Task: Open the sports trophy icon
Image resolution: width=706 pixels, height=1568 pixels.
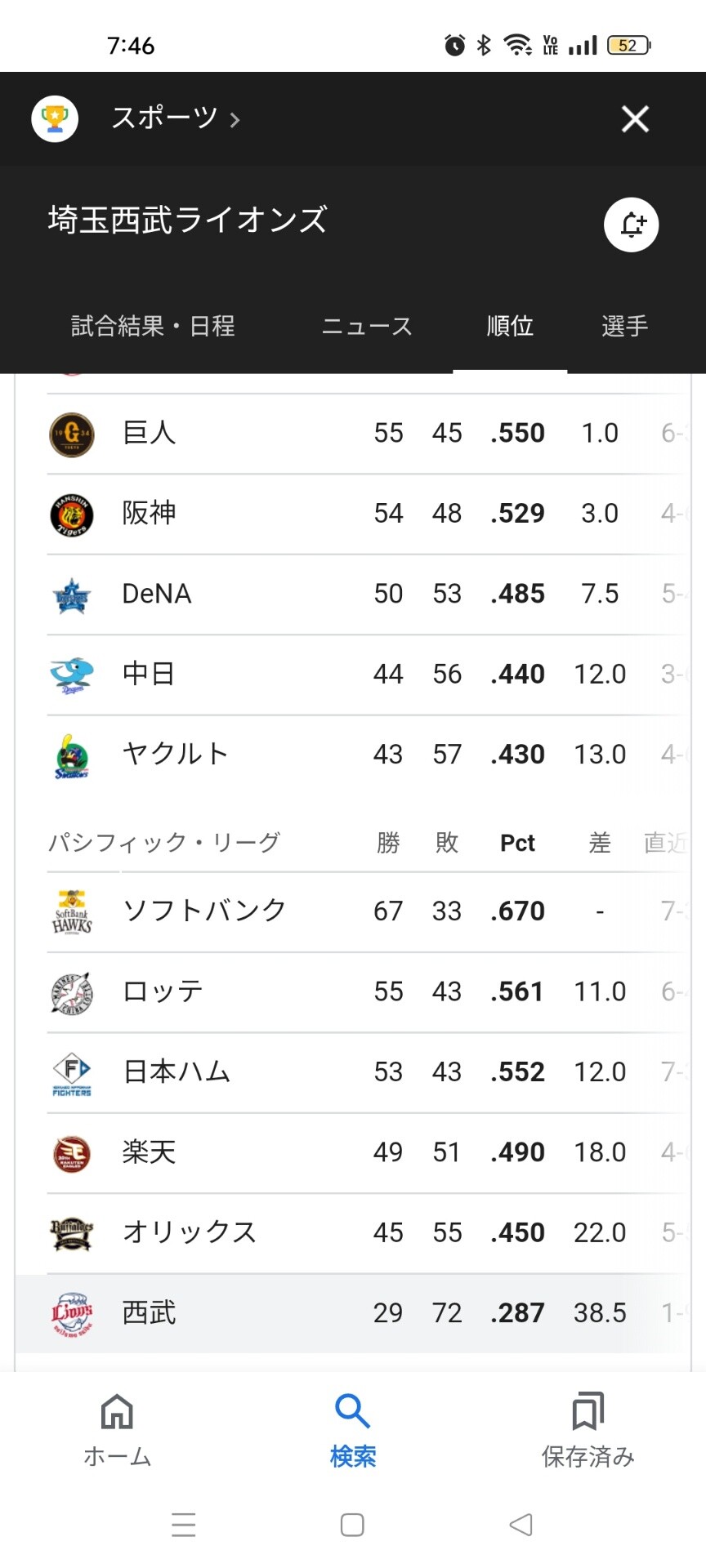Action: [55, 119]
